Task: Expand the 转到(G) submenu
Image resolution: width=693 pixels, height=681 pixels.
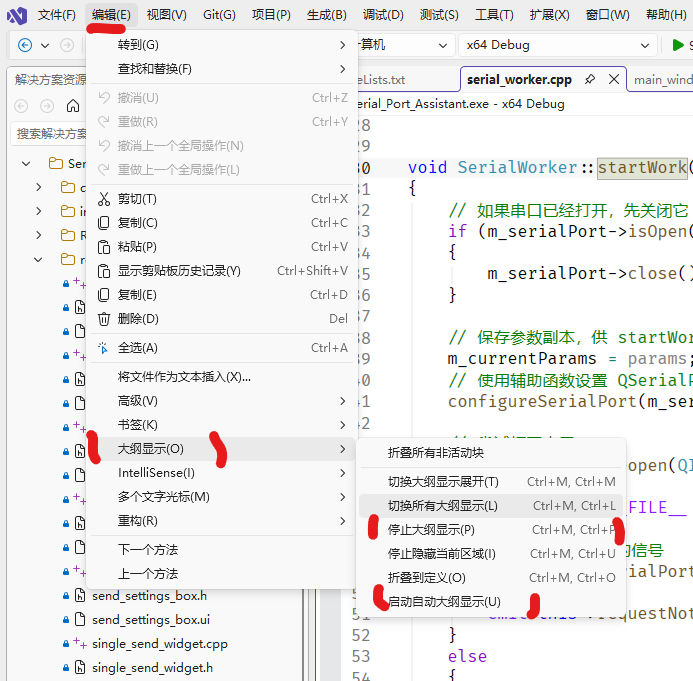Action: 222,45
